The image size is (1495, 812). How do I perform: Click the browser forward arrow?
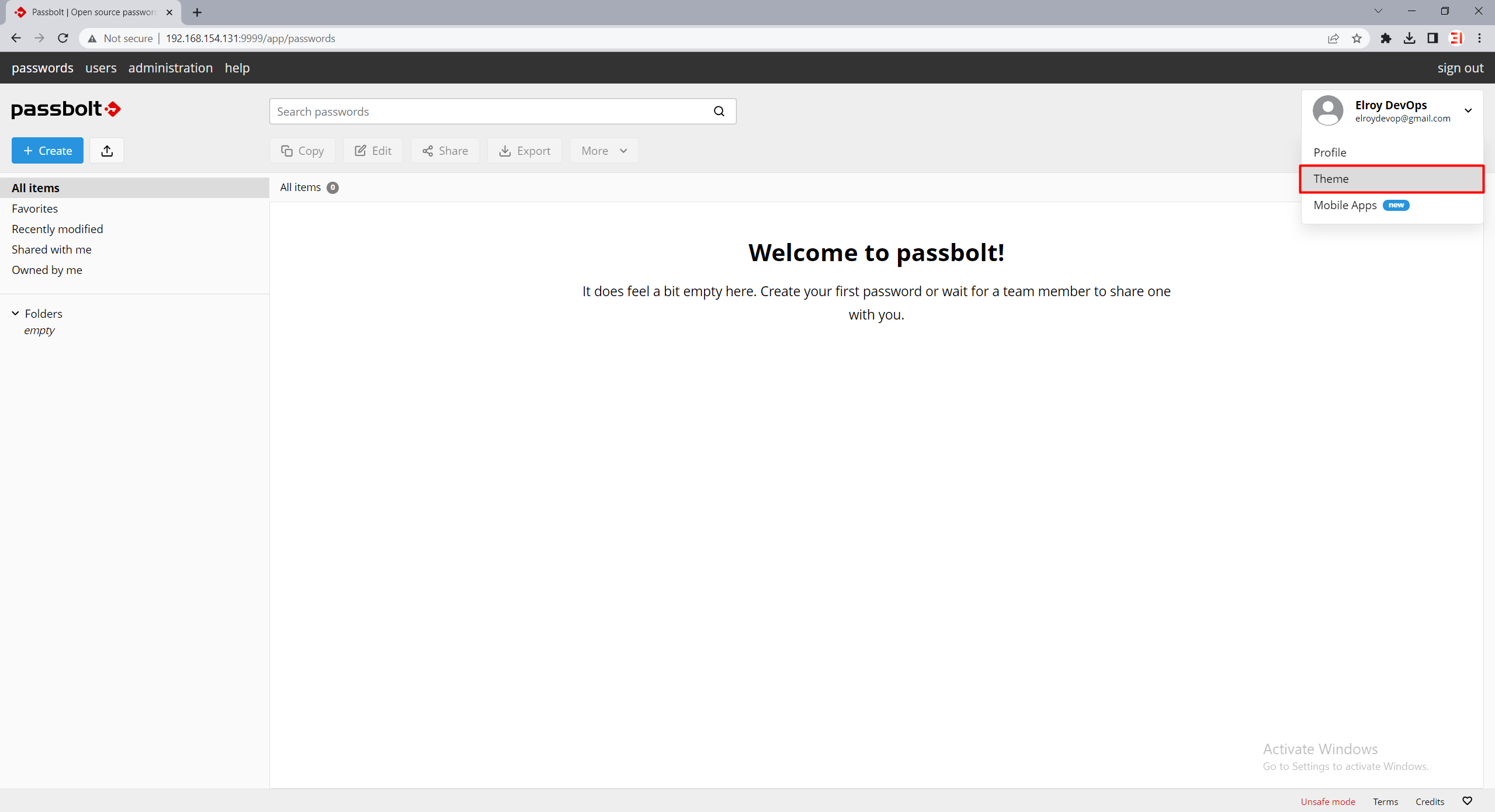coord(39,38)
